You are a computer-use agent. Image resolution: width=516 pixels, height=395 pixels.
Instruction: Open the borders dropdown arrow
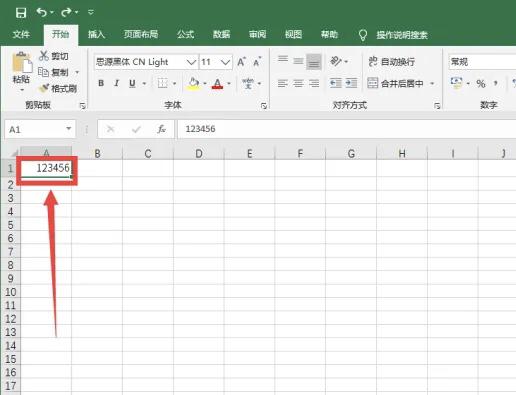click(x=174, y=83)
